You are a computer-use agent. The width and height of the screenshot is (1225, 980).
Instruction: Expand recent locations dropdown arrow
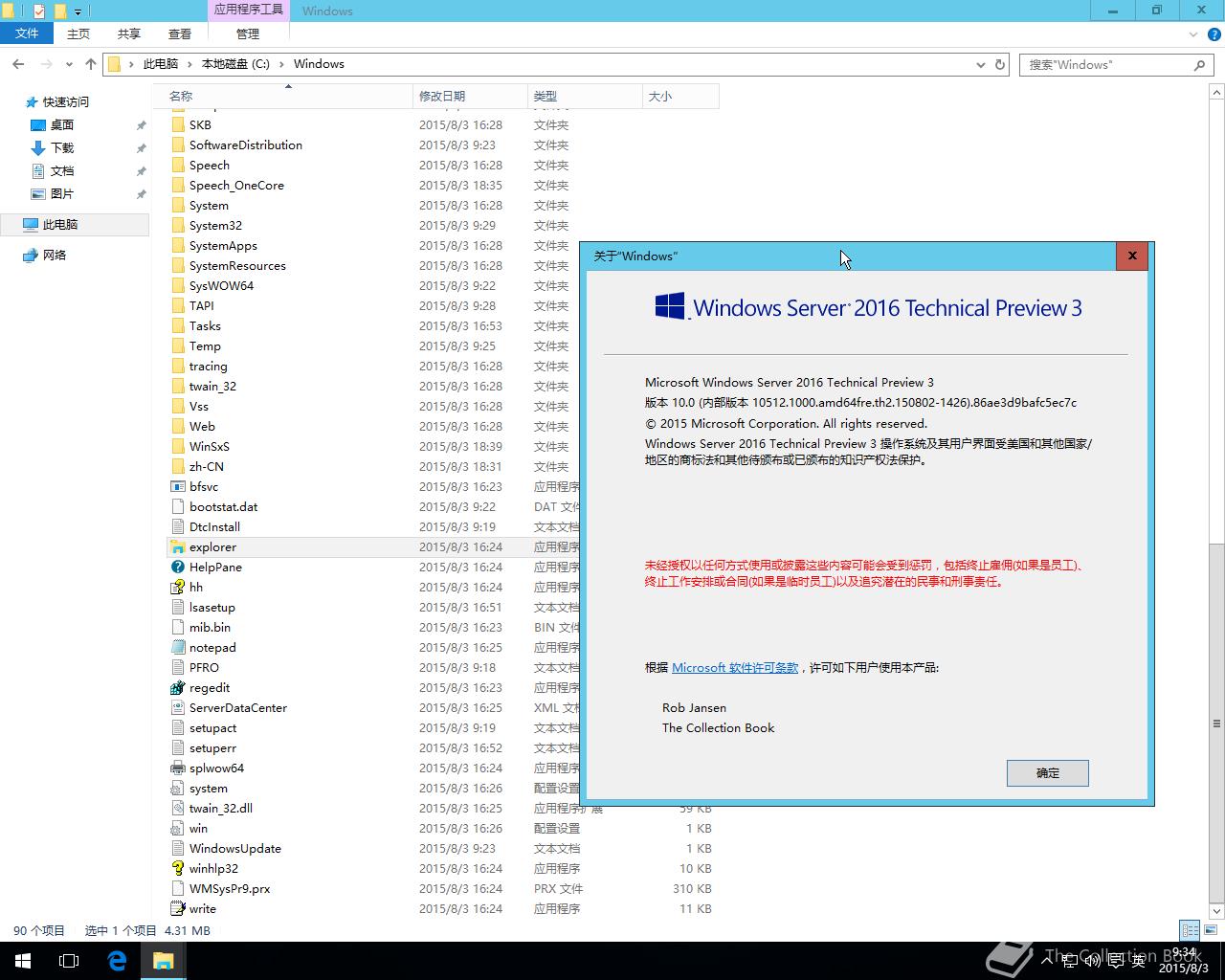click(x=69, y=64)
